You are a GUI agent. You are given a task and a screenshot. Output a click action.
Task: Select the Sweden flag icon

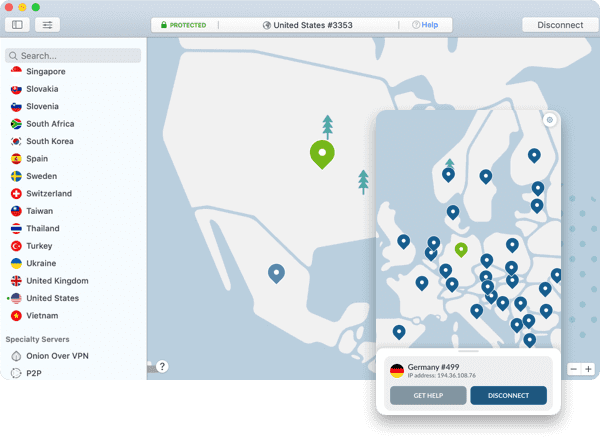coord(16,176)
